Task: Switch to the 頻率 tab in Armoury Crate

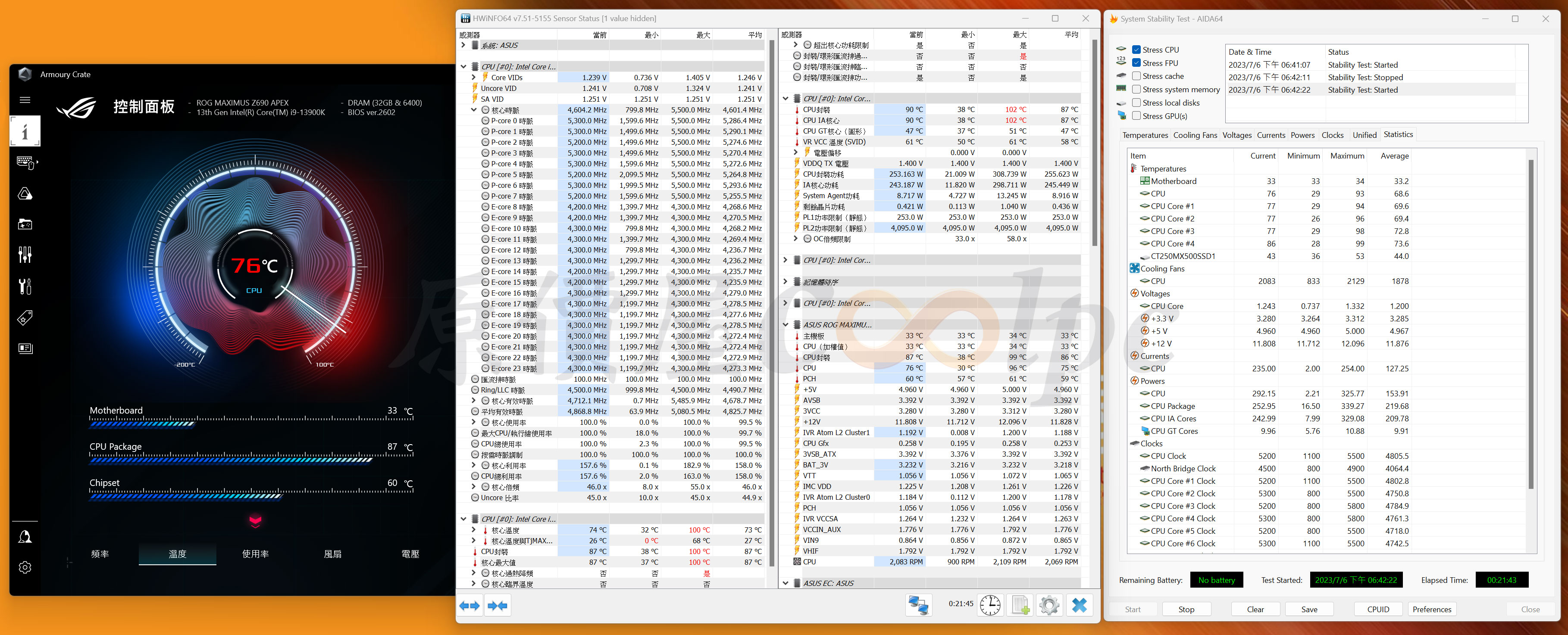Action: pyautogui.click(x=100, y=554)
